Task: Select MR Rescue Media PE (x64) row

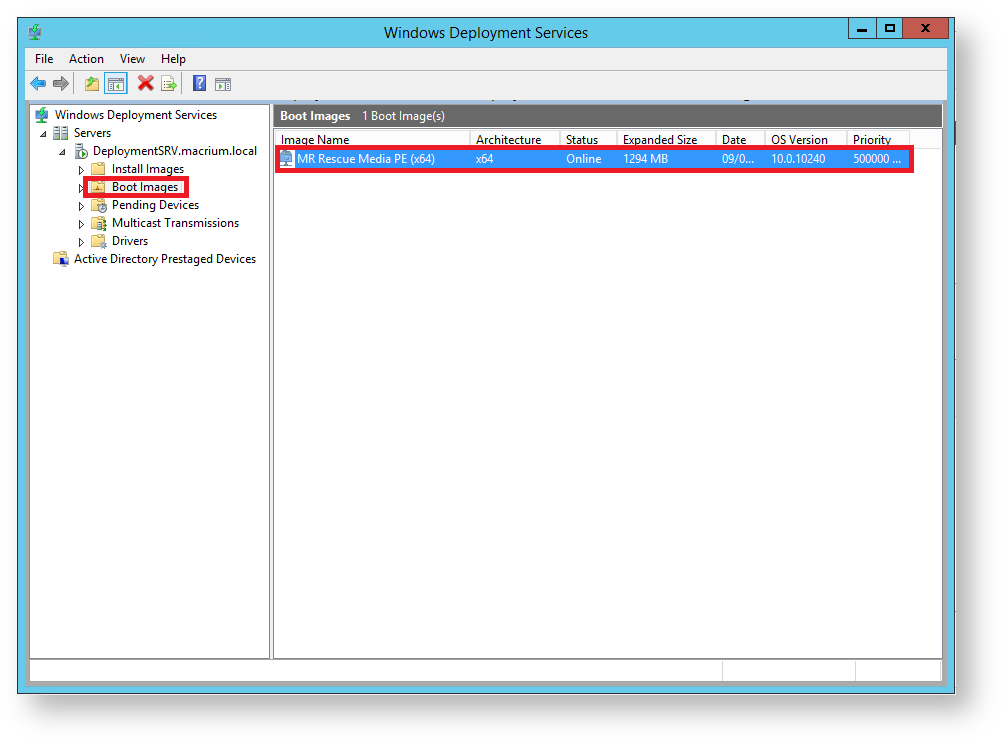Action: [594, 159]
